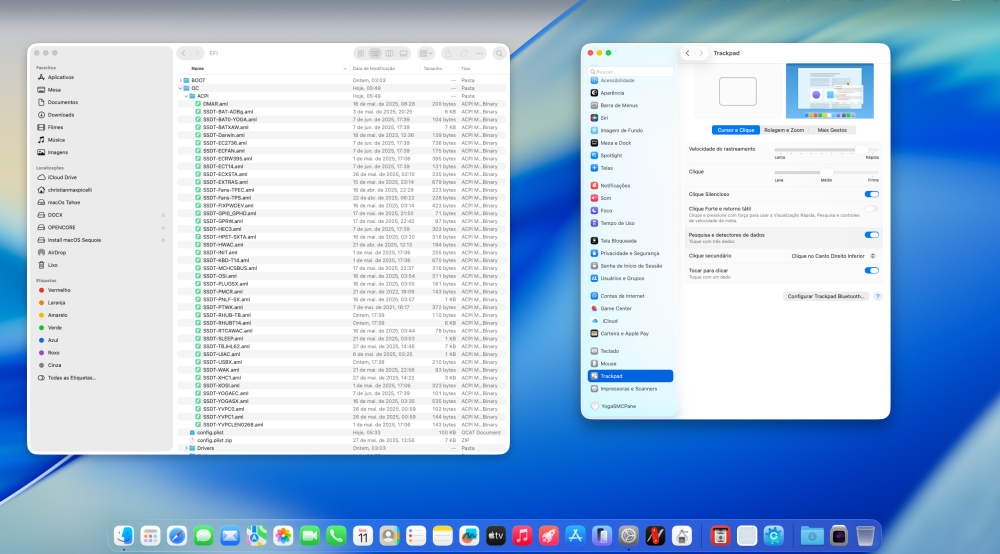Open Apple TV from the Dock
The image size is (1000, 554).
click(x=496, y=536)
